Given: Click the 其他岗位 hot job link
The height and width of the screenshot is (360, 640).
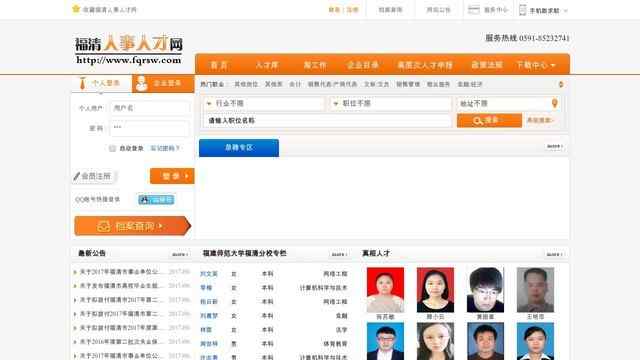Looking at the screenshot, I should [x=246, y=84].
